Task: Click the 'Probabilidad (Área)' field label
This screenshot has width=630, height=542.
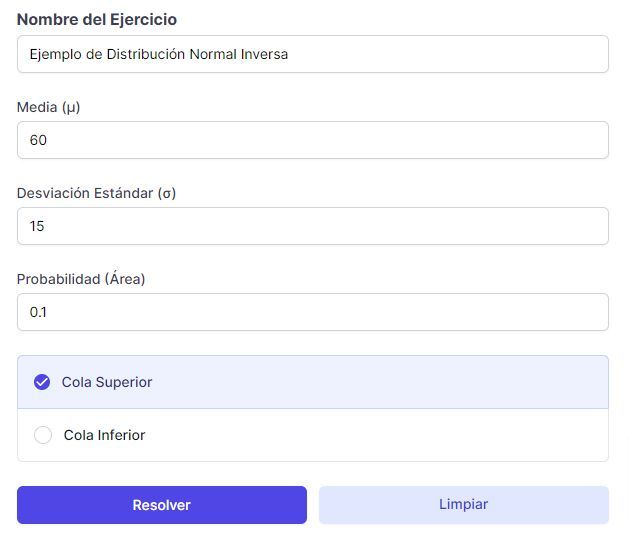Action: tap(81, 279)
